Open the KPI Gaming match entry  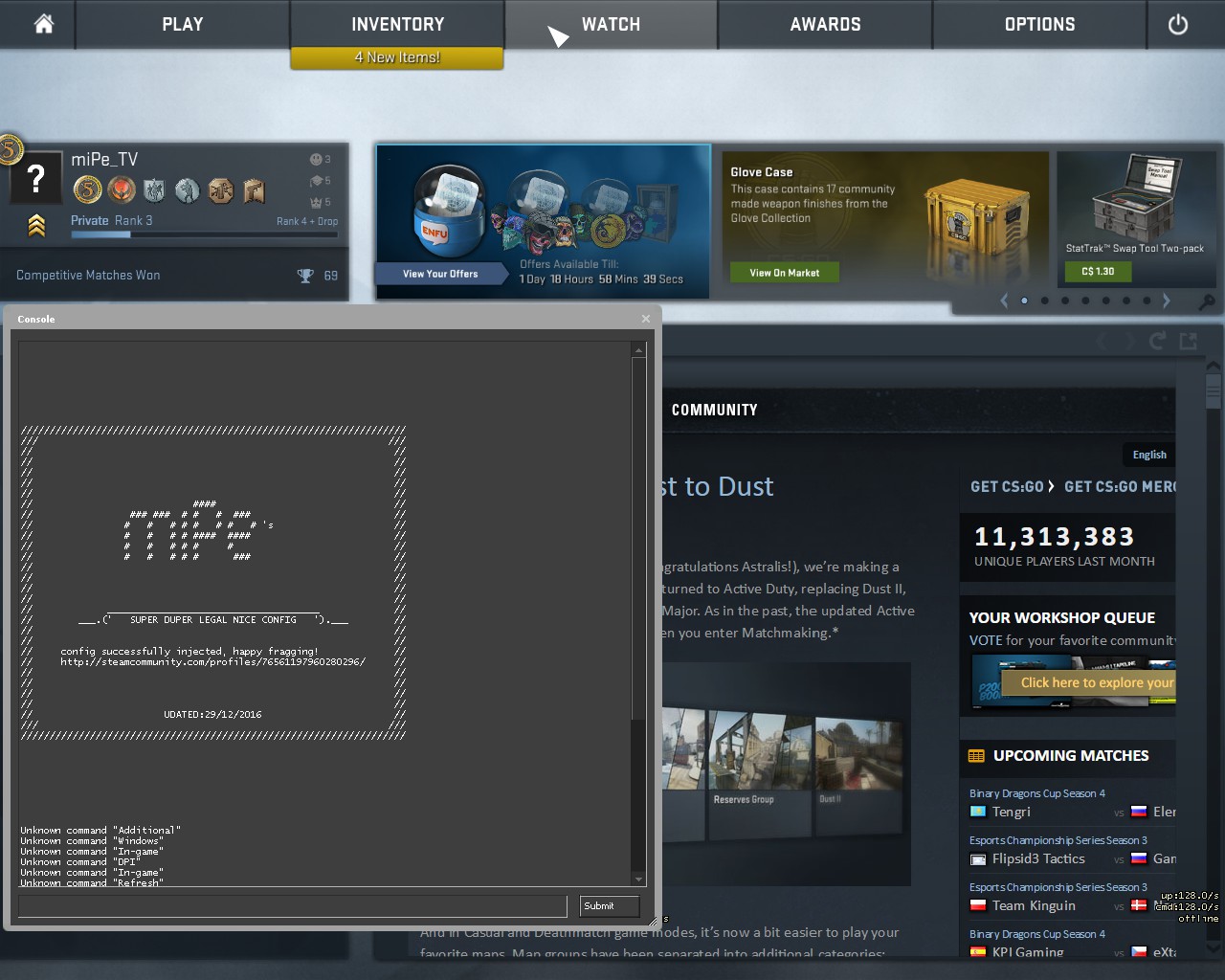coord(1017,952)
